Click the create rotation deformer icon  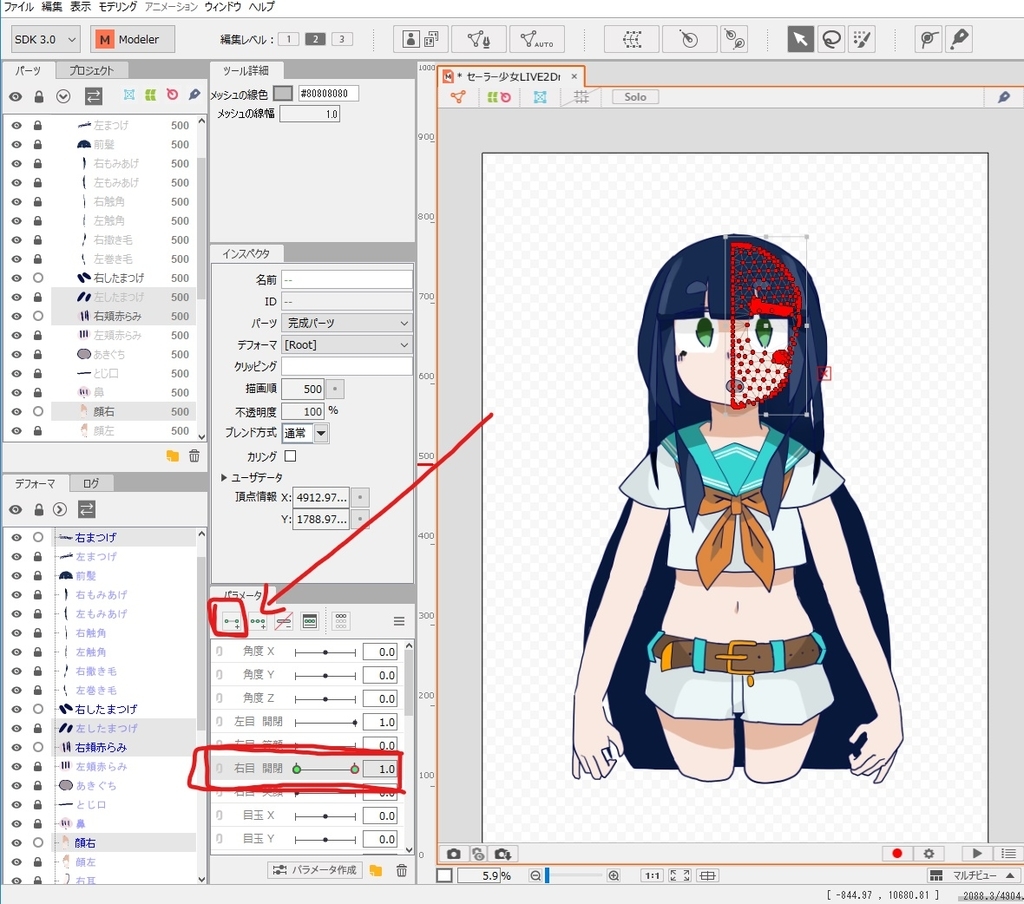pos(688,39)
